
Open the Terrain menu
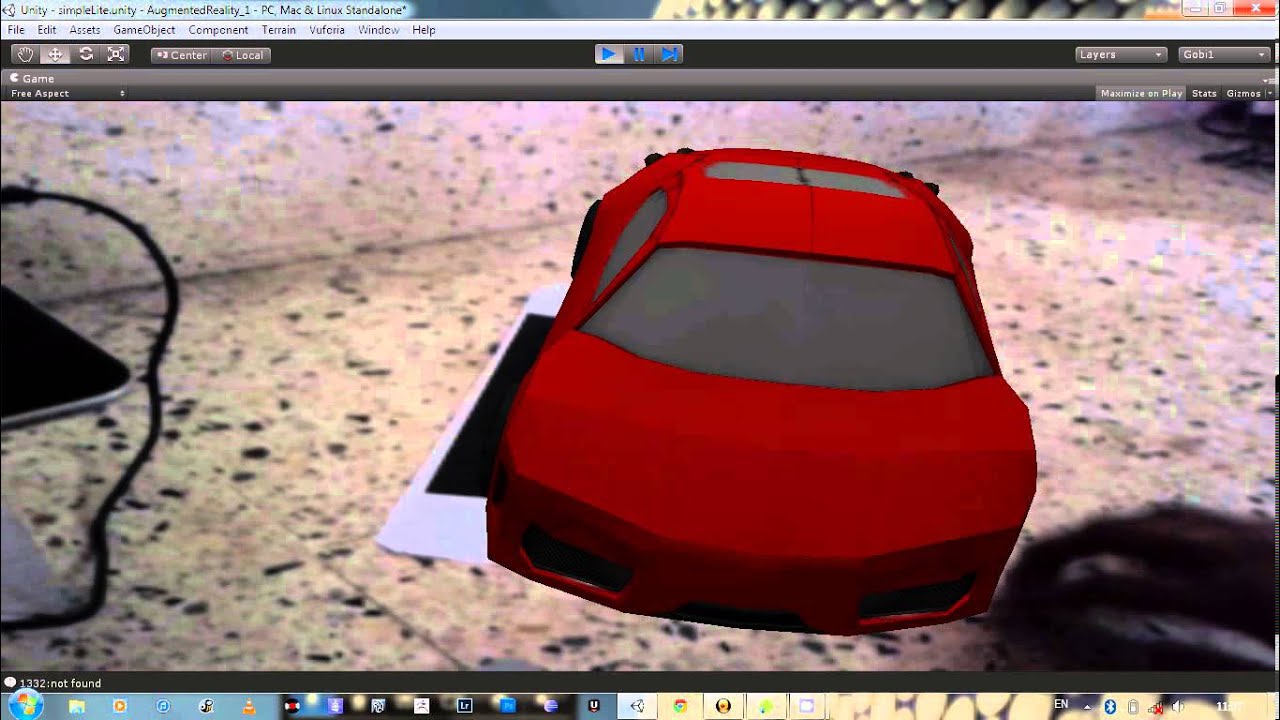(279, 30)
